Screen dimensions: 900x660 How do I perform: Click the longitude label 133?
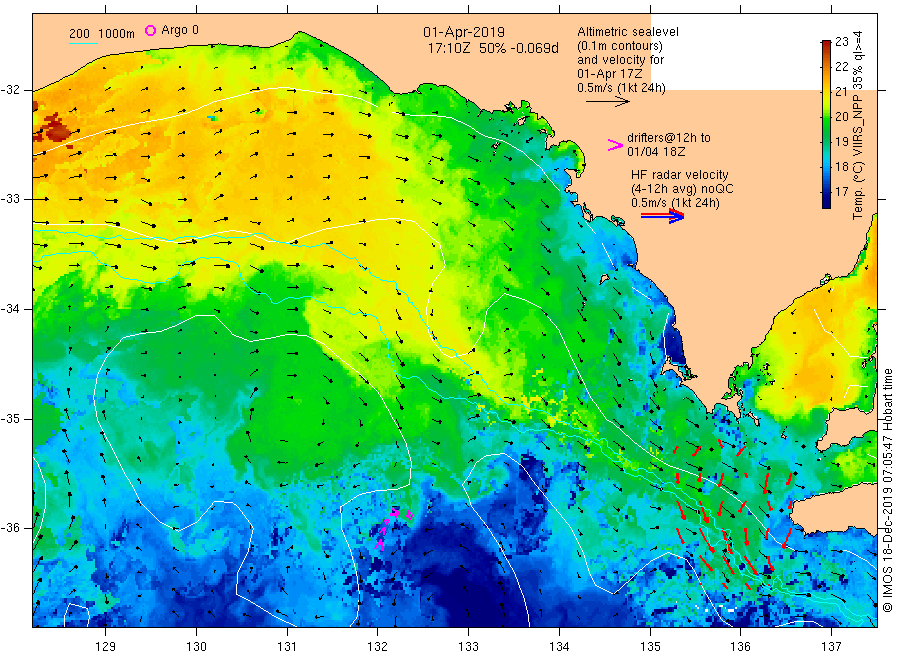[x=468, y=647]
